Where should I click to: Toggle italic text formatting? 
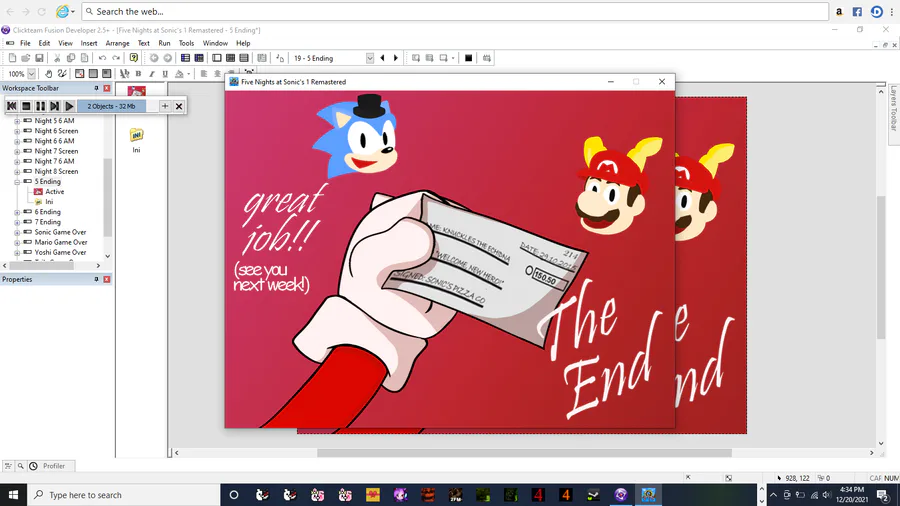(x=152, y=73)
